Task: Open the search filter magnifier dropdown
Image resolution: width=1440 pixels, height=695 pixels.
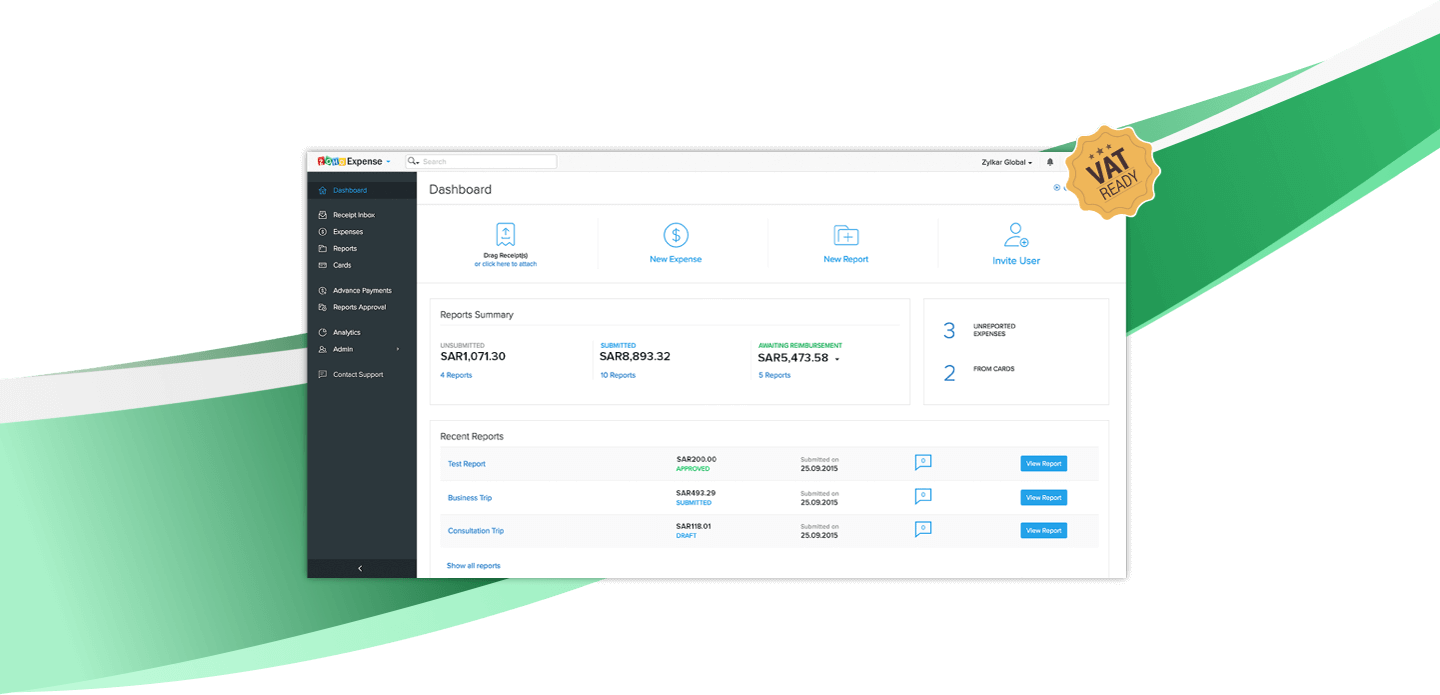Action: click(412, 161)
